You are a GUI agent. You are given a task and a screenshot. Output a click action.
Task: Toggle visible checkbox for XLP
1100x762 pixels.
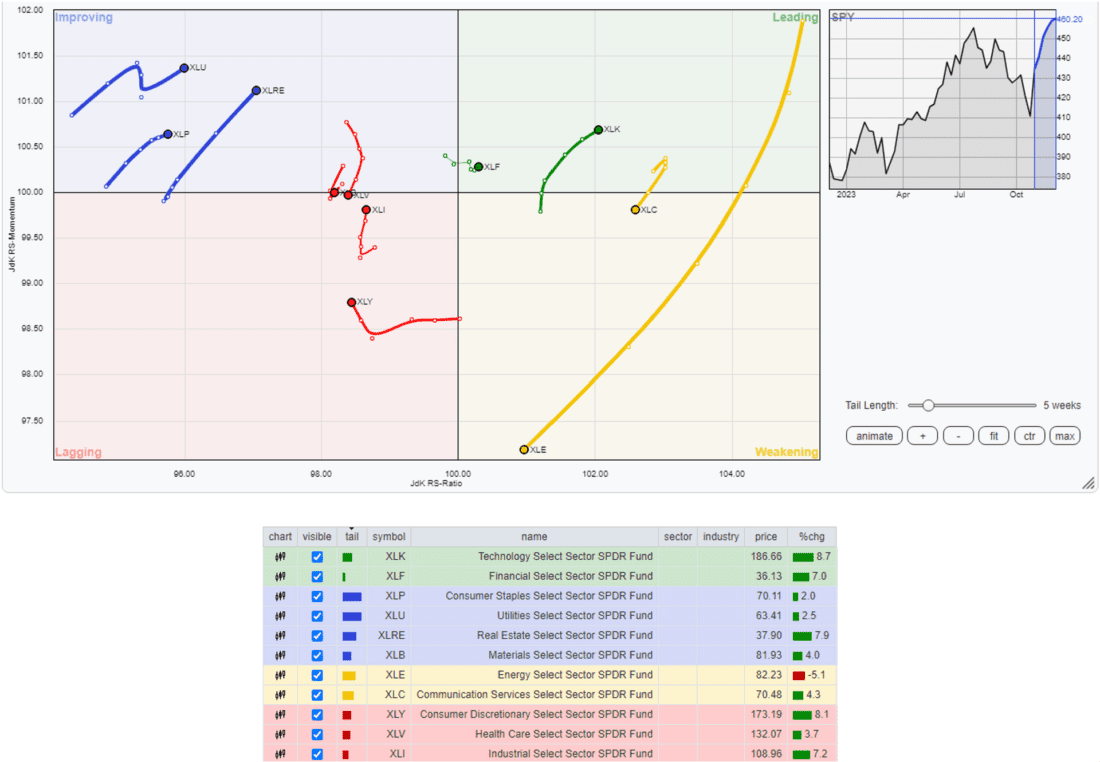click(317, 596)
